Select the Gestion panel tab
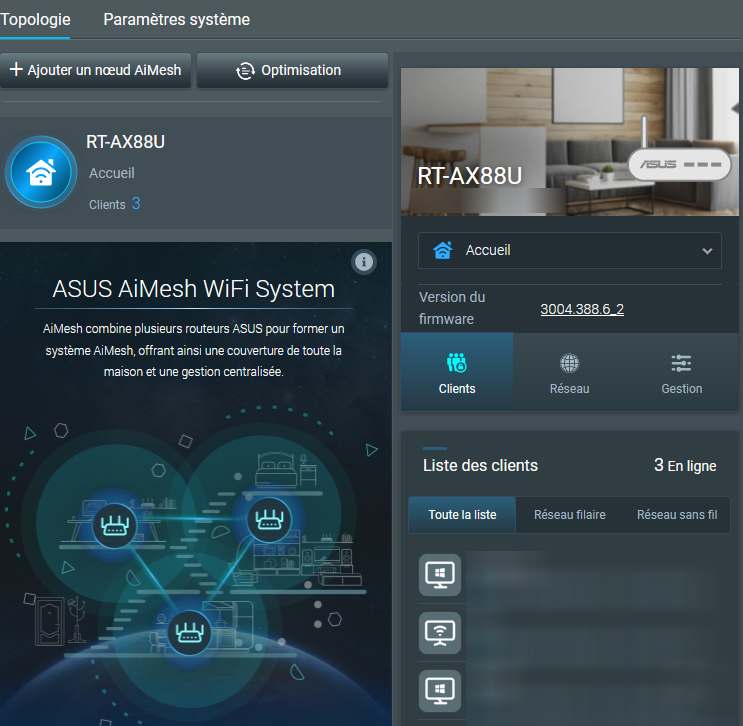 (681, 372)
